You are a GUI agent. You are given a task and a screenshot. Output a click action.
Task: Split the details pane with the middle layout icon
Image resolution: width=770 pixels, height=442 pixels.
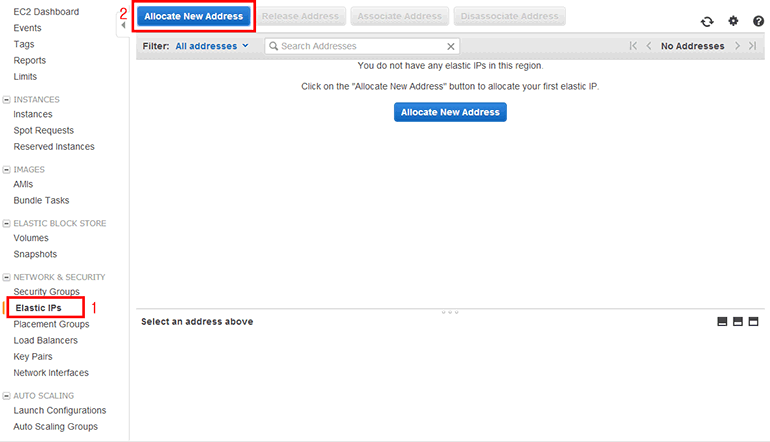coord(738,322)
